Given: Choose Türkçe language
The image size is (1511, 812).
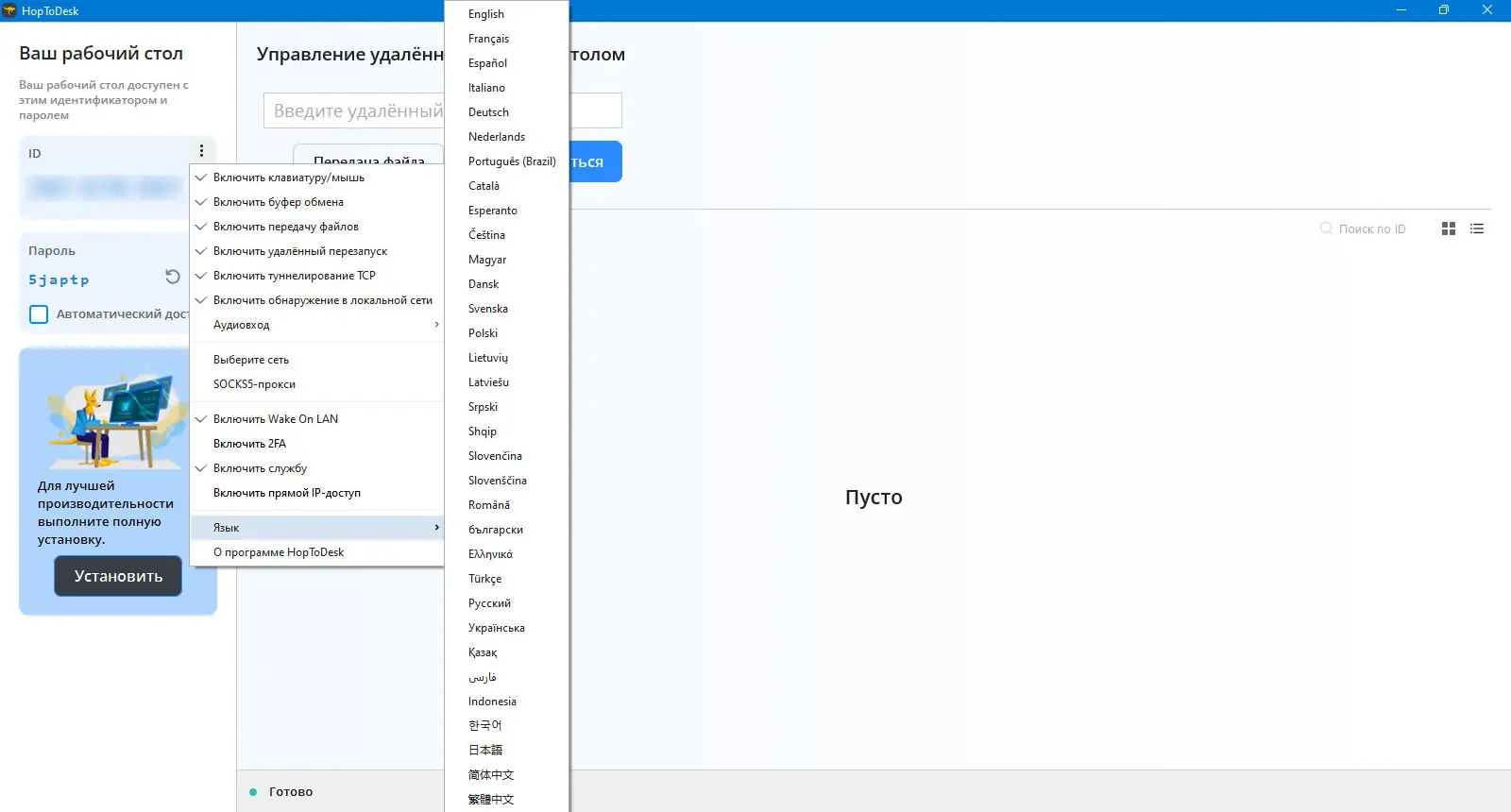Looking at the screenshot, I should pyautogui.click(x=507, y=579).
